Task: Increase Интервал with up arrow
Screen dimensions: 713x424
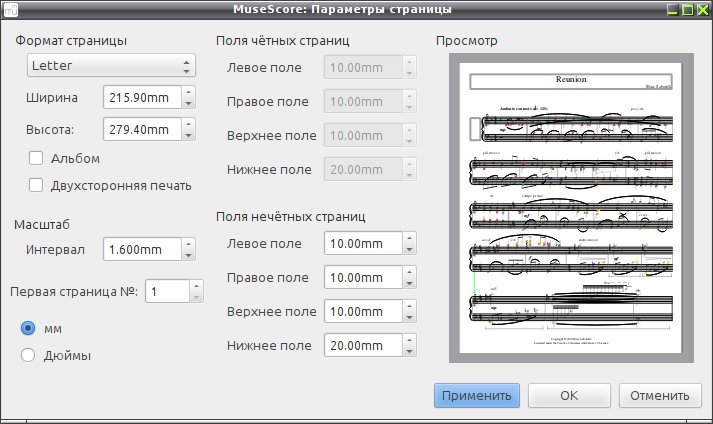Action: tap(188, 243)
